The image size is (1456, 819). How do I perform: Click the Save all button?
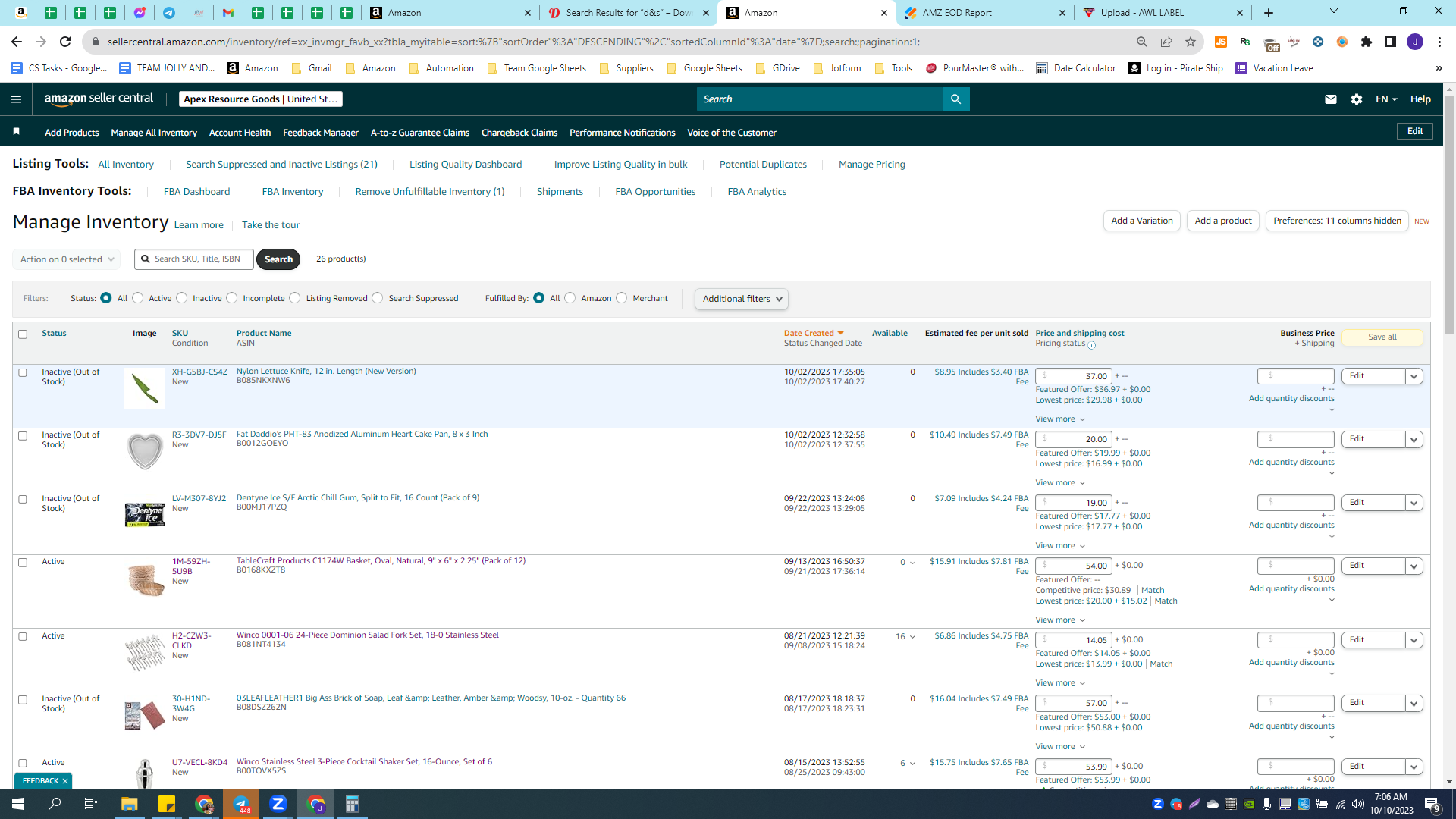click(x=1382, y=337)
